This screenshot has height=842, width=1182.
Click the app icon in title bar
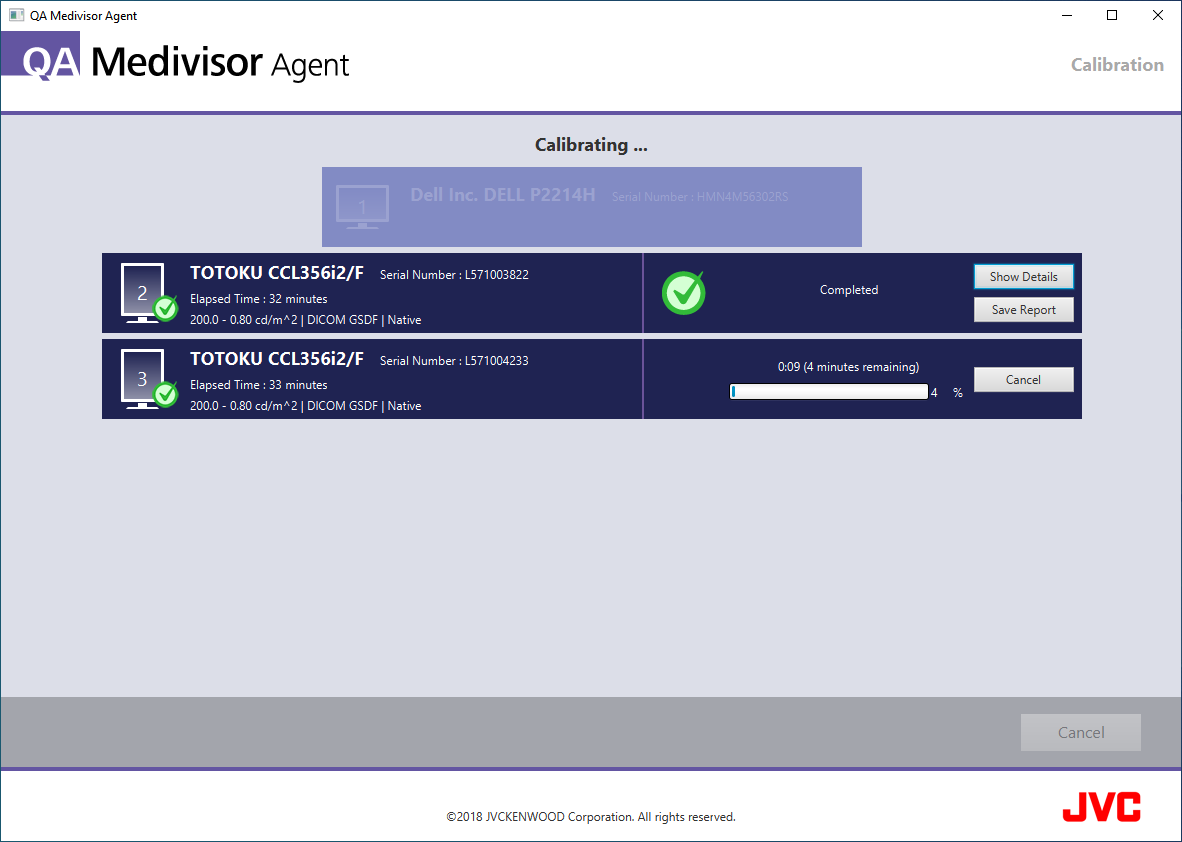16,15
